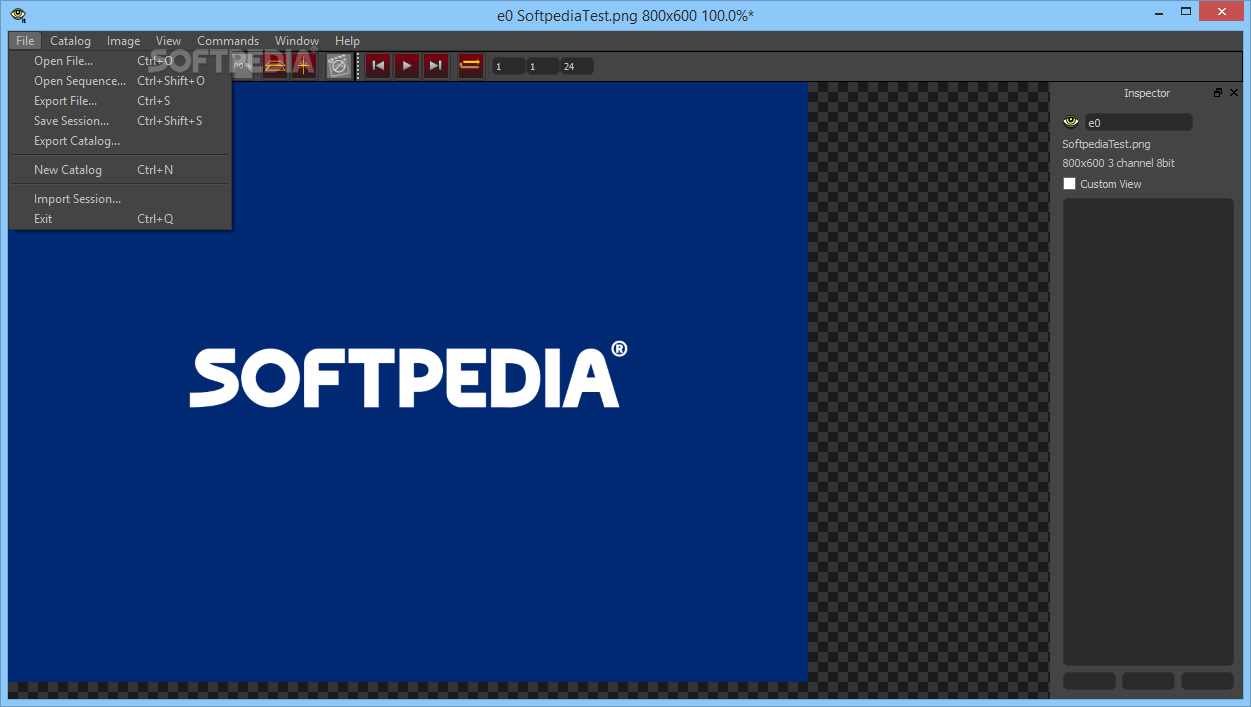The width and height of the screenshot is (1251, 707).
Task: Open the Catalog menu
Action: [x=70, y=41]
